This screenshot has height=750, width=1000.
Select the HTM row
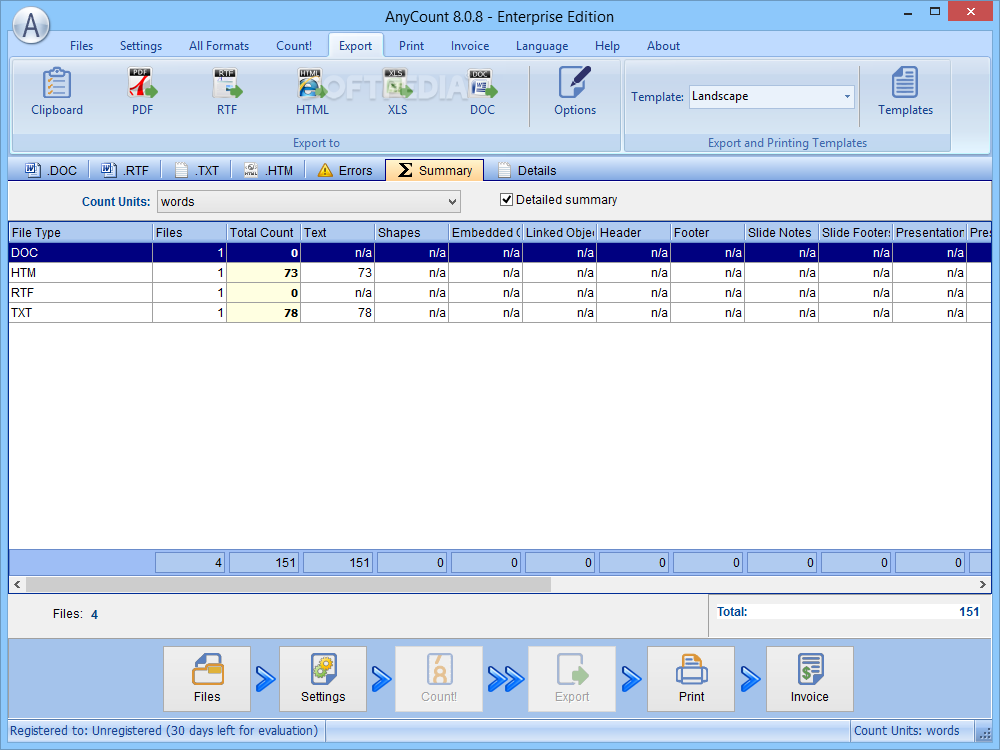point(500,272)
